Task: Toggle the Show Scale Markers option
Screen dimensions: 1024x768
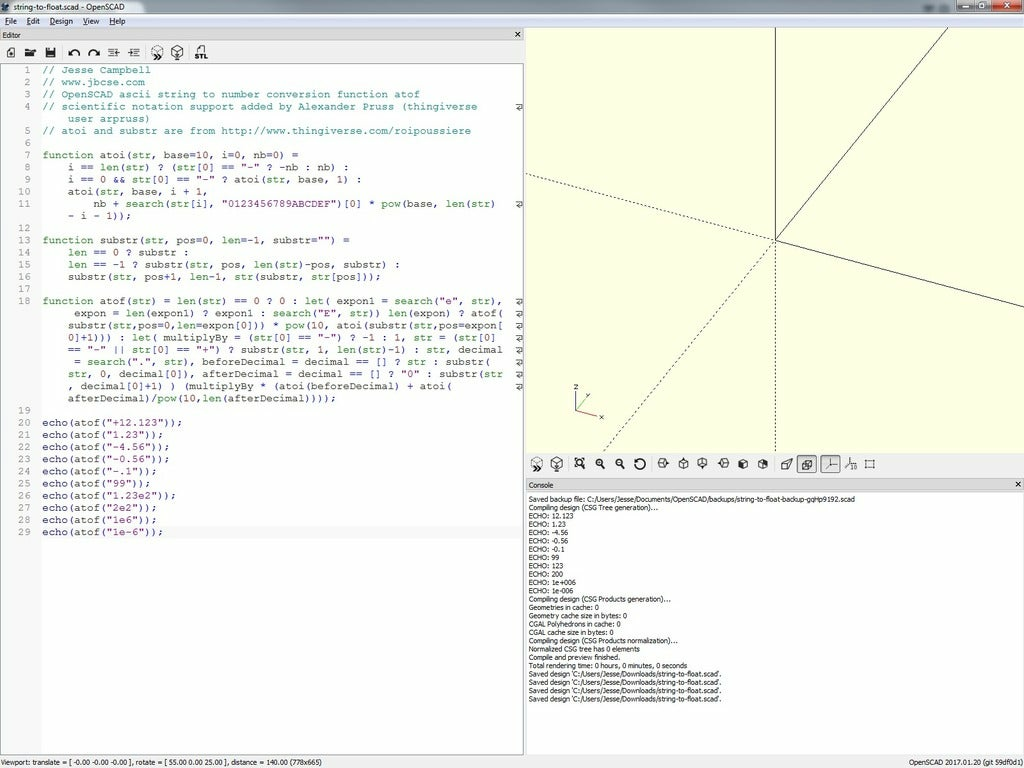Action: (849, 463)
